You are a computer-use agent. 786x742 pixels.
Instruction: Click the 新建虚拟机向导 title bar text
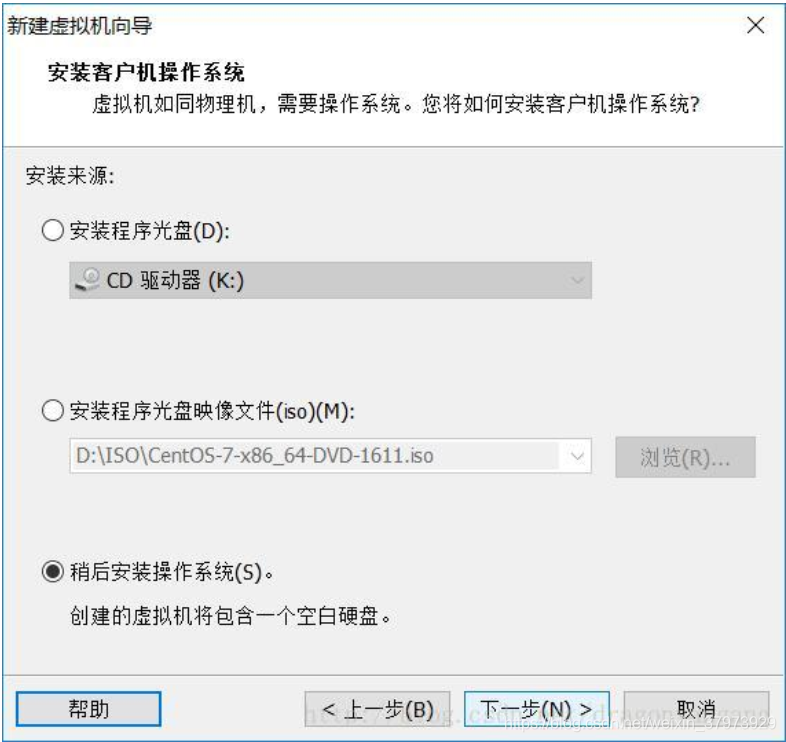pyautogui.click(x=80, y=26)
